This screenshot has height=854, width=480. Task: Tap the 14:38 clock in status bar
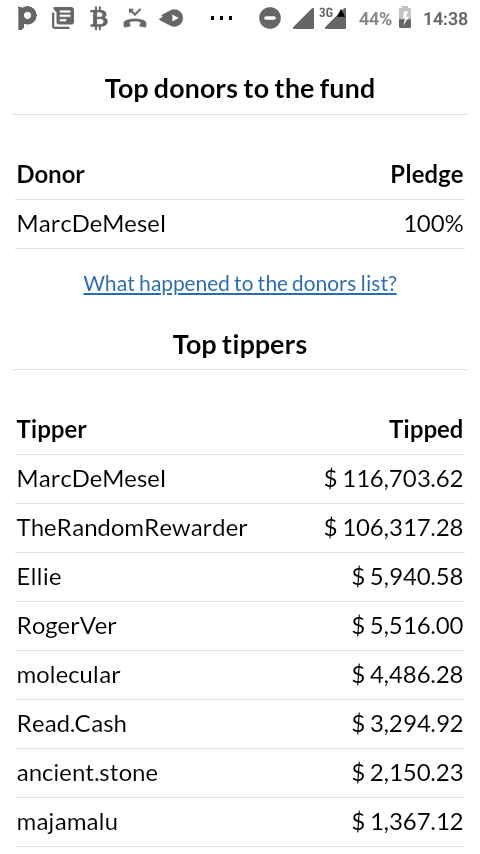(x=445, y=19)
